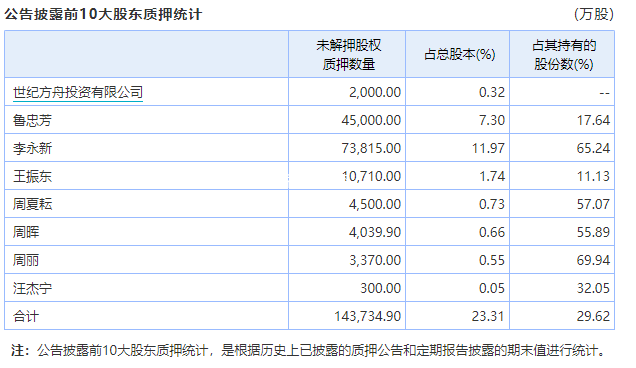The image size is (636, 368).
Task: Click the (万股) unit label
Action: [594, 15]
